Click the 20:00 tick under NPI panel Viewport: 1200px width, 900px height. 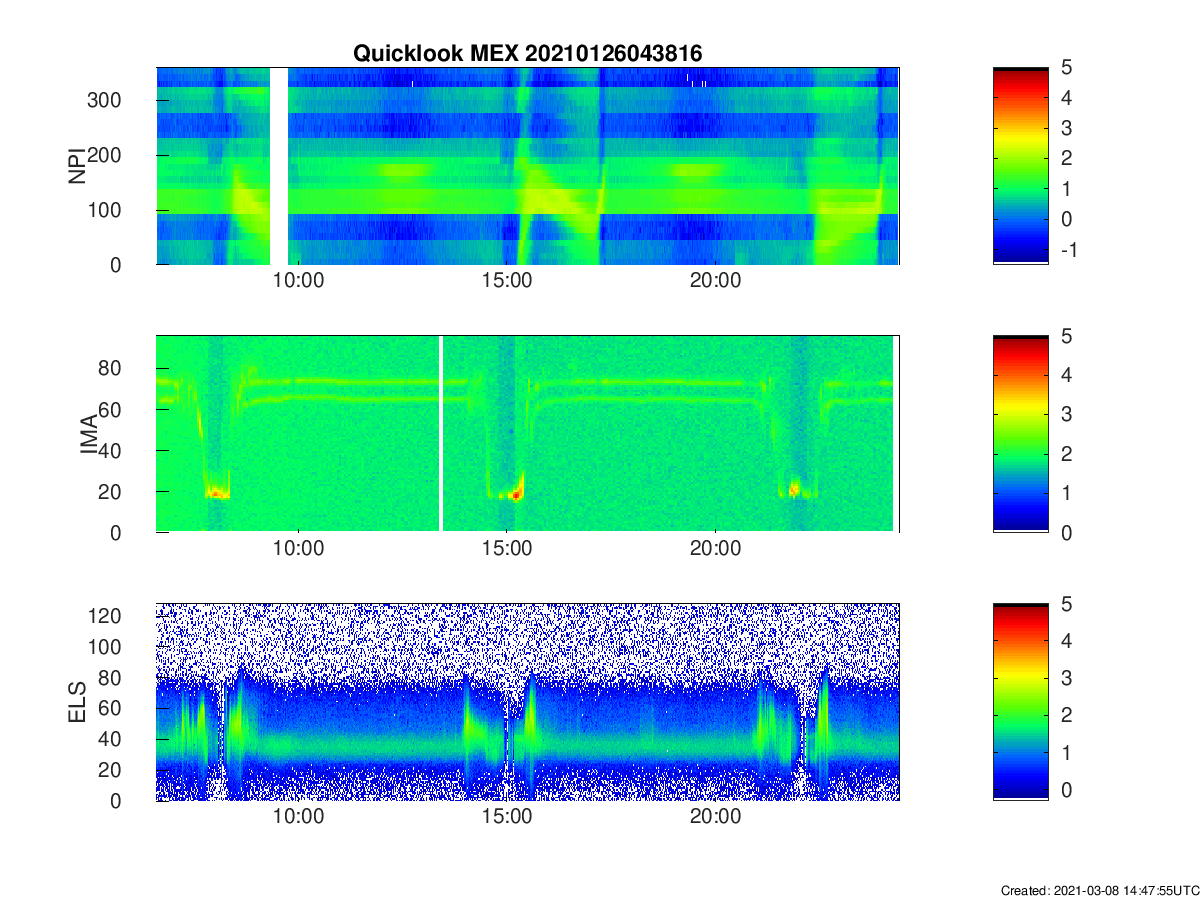(x=716, y=281)
